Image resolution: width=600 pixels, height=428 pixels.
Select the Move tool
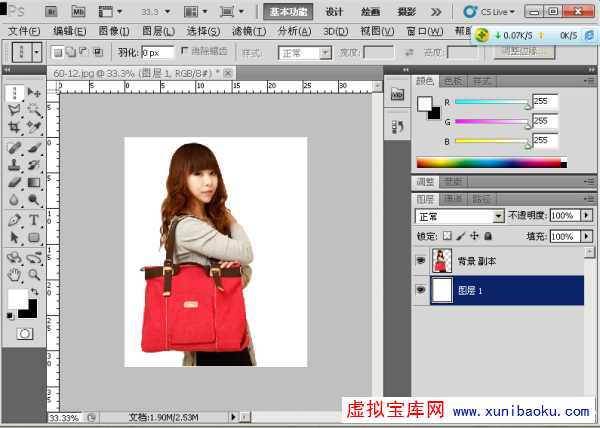[35, 93]
